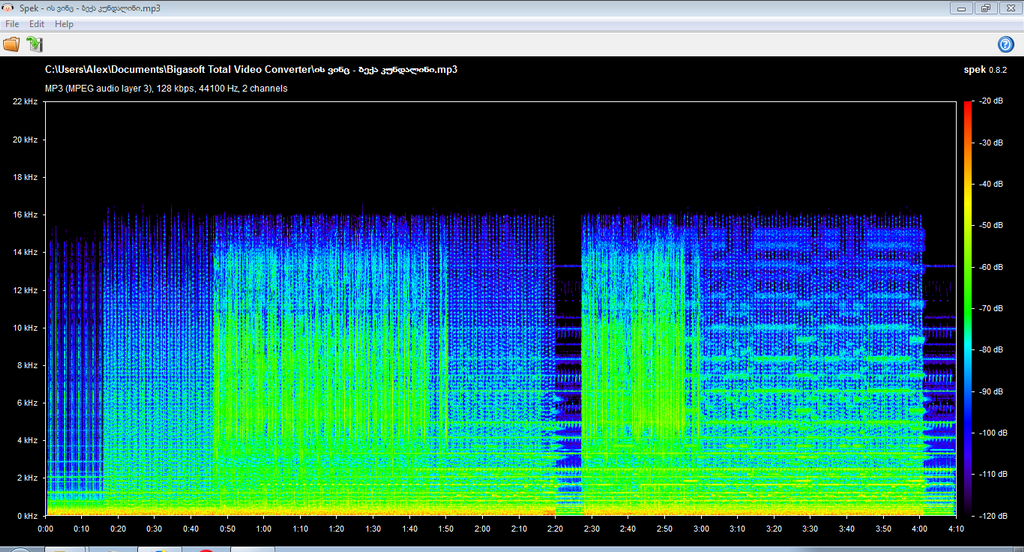Click the Spek app icon in title bar

[x=8, y=8]
